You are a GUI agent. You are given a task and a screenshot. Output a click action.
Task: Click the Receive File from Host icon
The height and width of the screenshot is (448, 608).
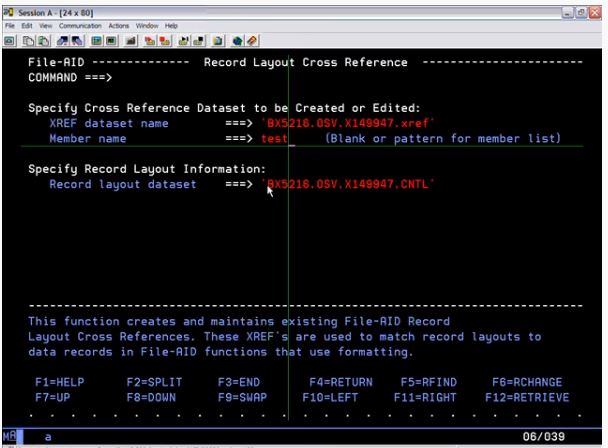77,40
